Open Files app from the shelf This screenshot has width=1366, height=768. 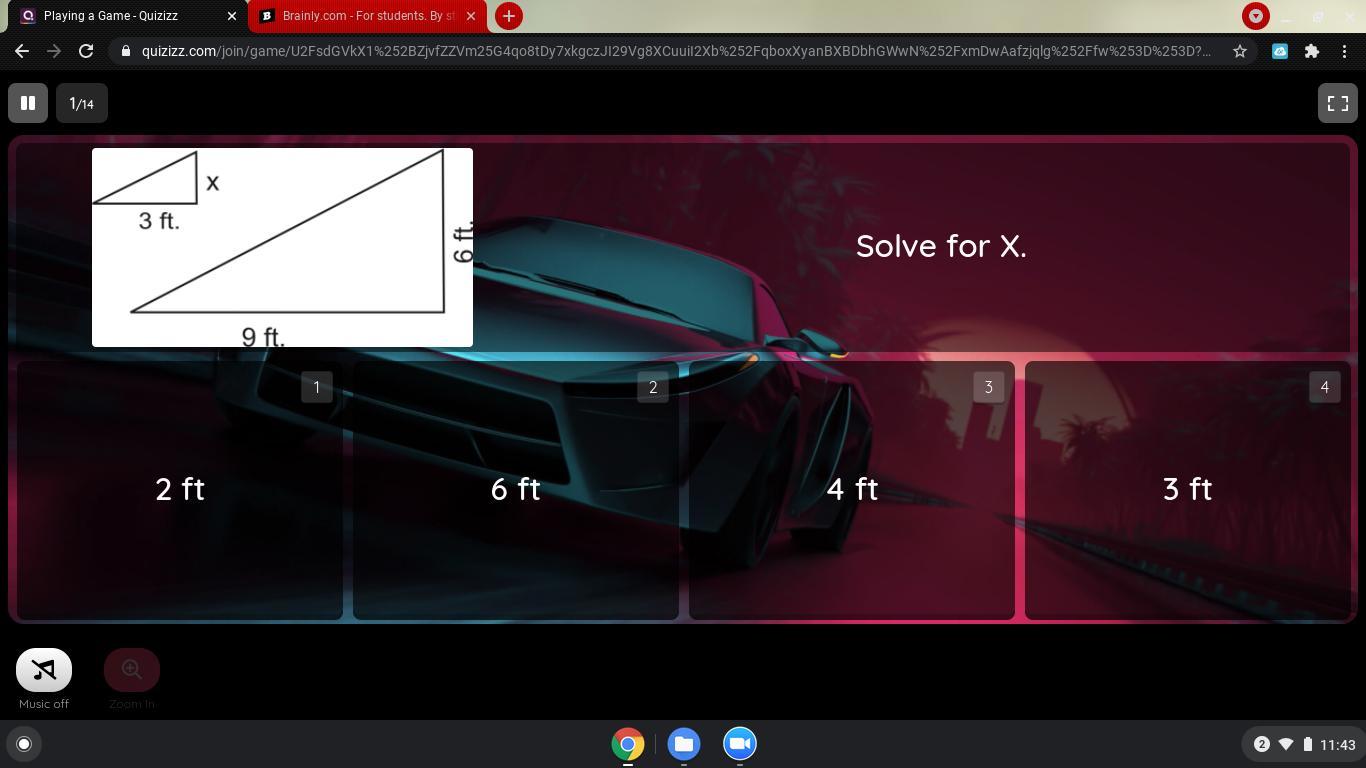pyautogui.click(x=684, y=744)
